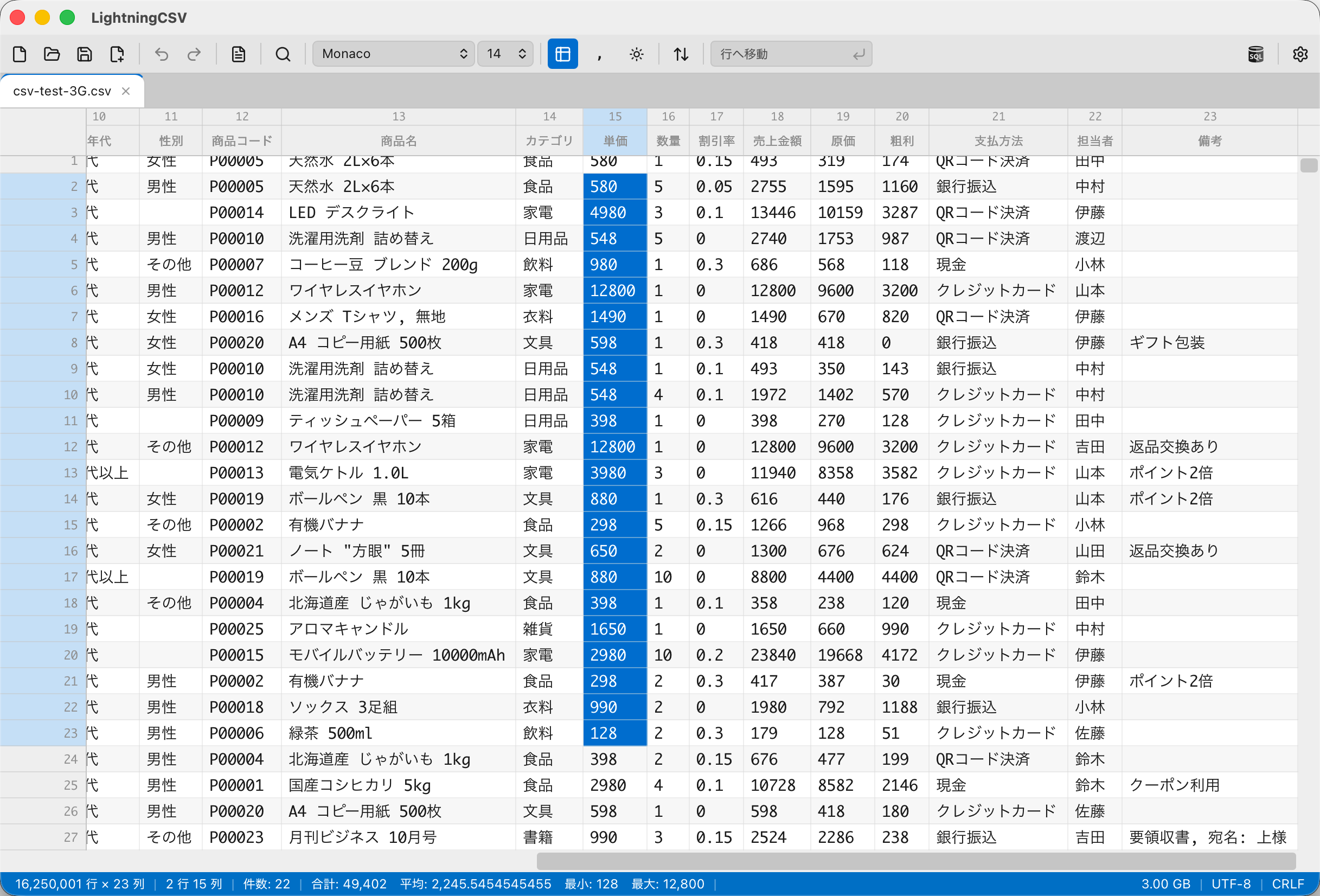Screen dimensions: 1320x896
Task: Click the 行へ移動 go-to-row field
Action: [791, 54]
